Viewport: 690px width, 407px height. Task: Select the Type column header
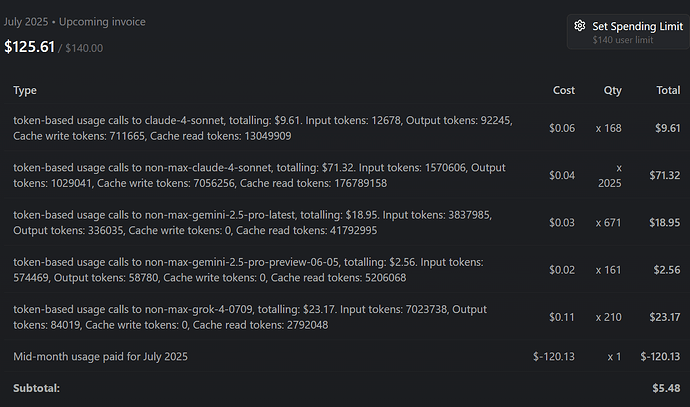(x=25, y=90)
